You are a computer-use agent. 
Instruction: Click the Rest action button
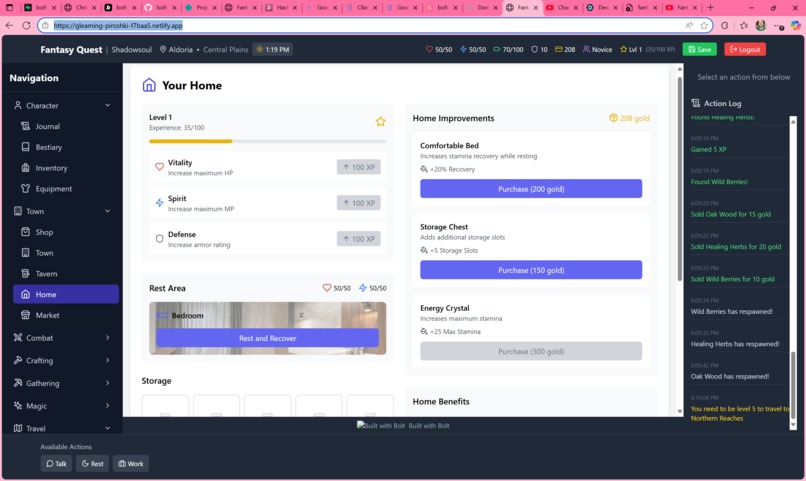tap(93, 464)
